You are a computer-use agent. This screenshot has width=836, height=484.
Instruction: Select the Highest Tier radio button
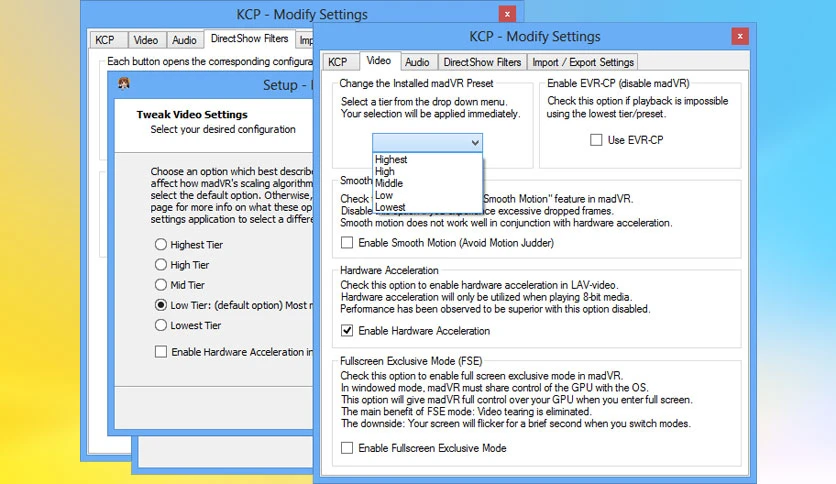160,244
